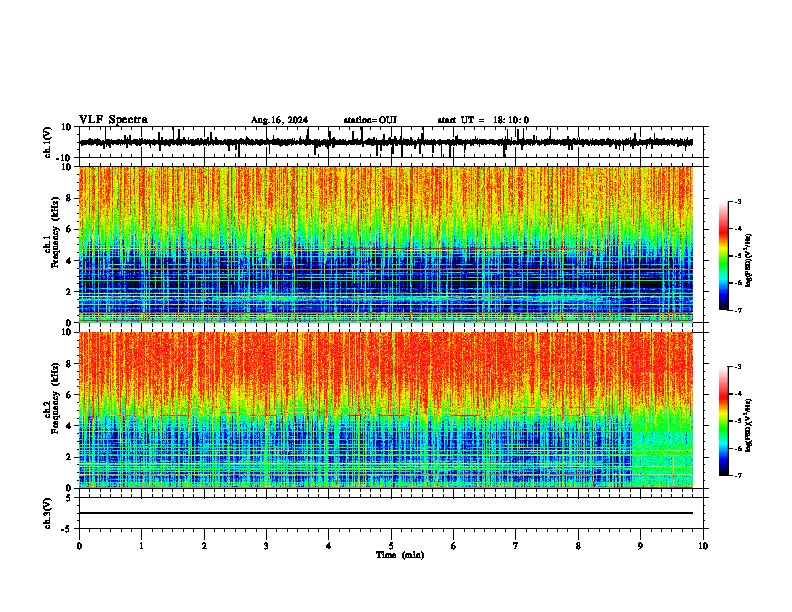Click the ch.1 voltage waveform trace

(386, 142)
